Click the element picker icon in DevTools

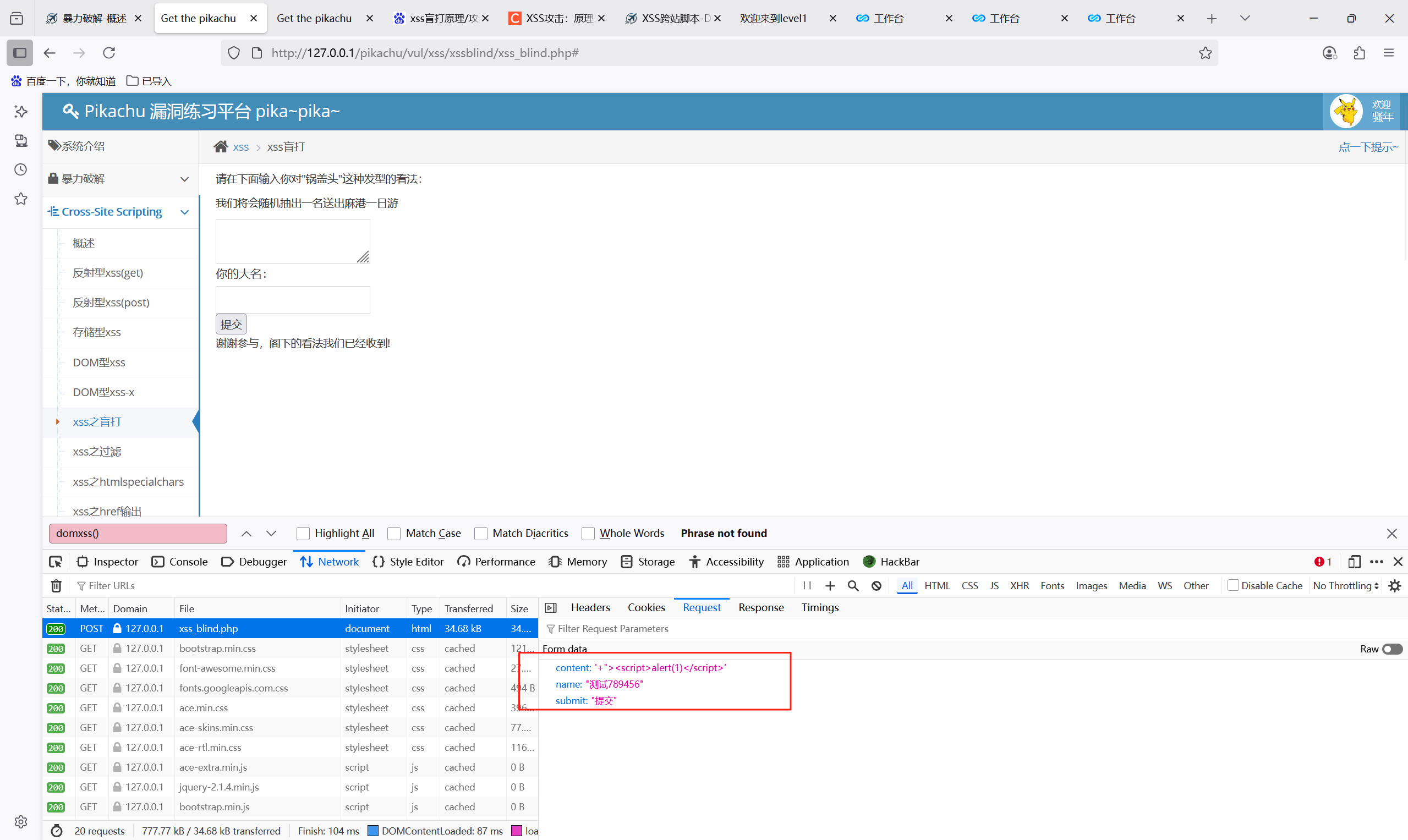56,562
